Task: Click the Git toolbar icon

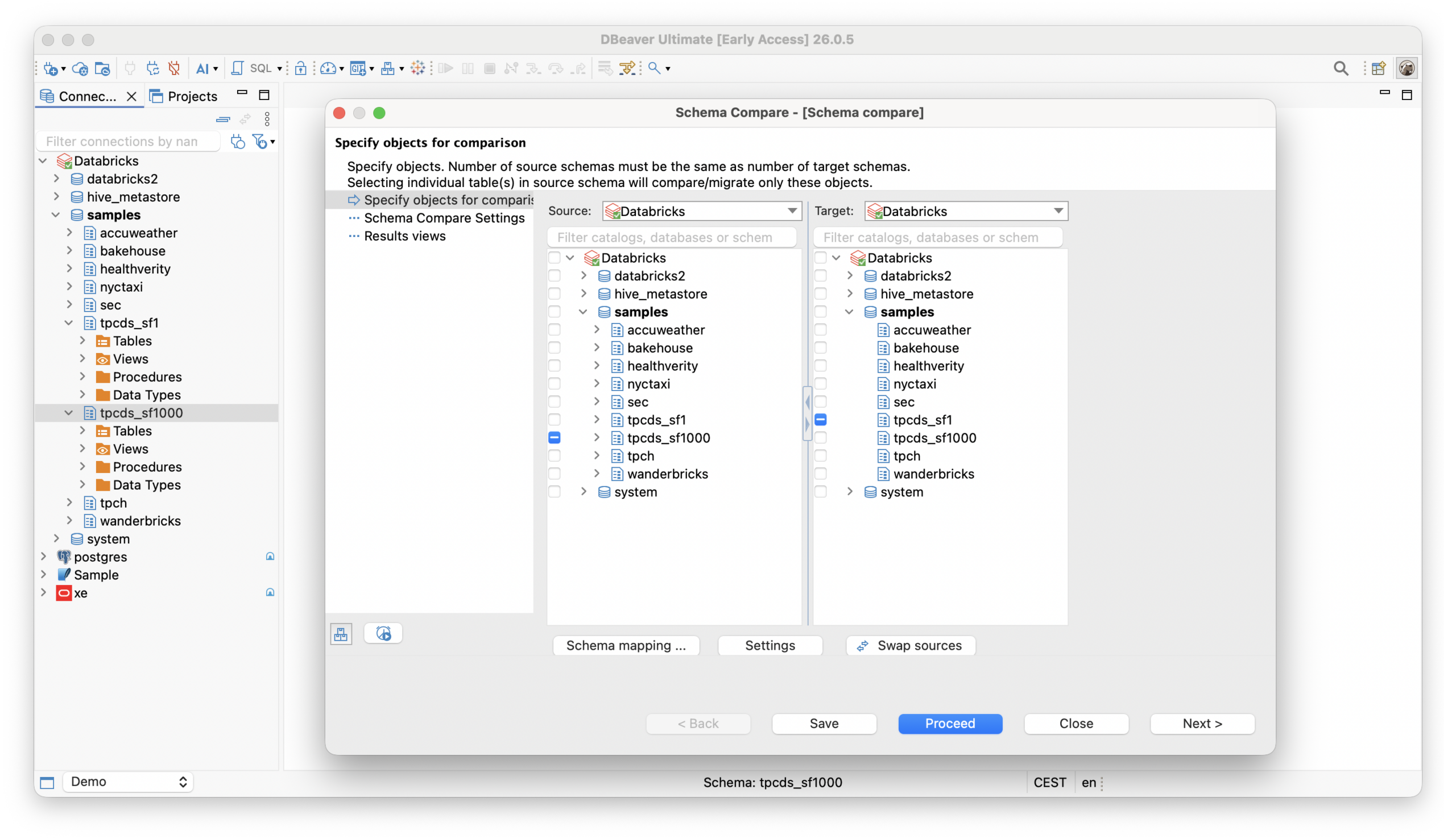Action: (x=358, y=69)
